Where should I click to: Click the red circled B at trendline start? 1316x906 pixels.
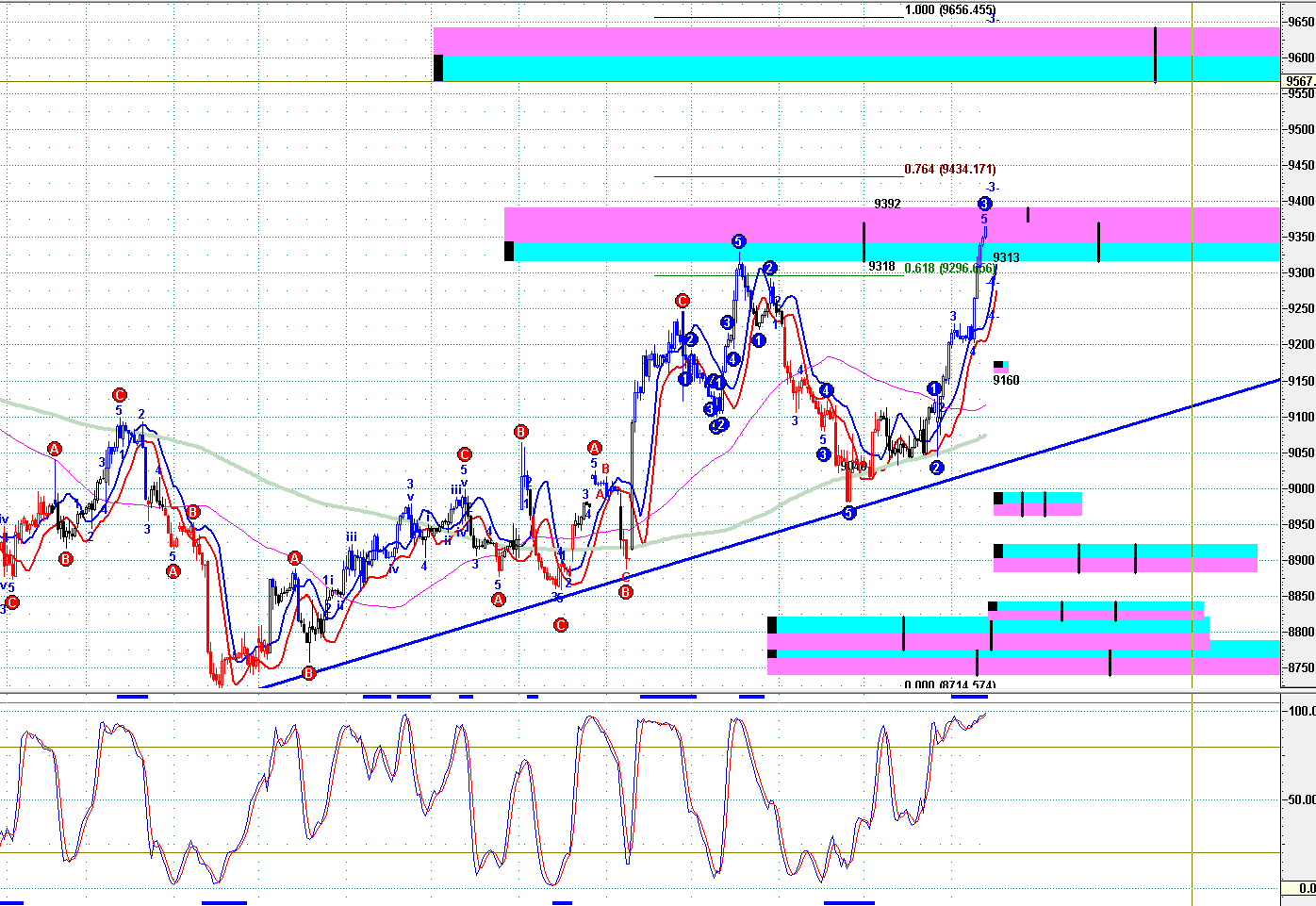309,673
